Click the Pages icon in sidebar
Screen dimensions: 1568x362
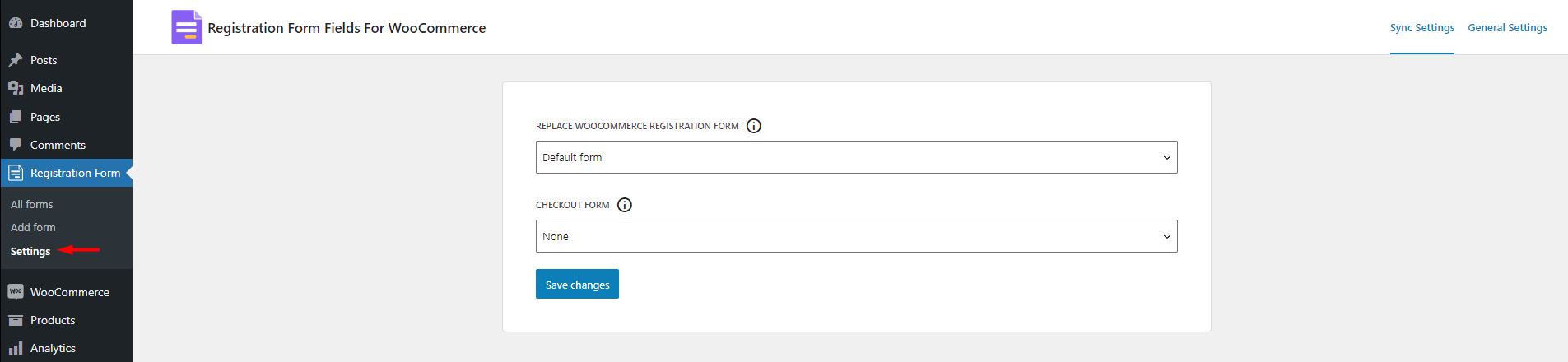pyautogui.click(x=16, y=117)
